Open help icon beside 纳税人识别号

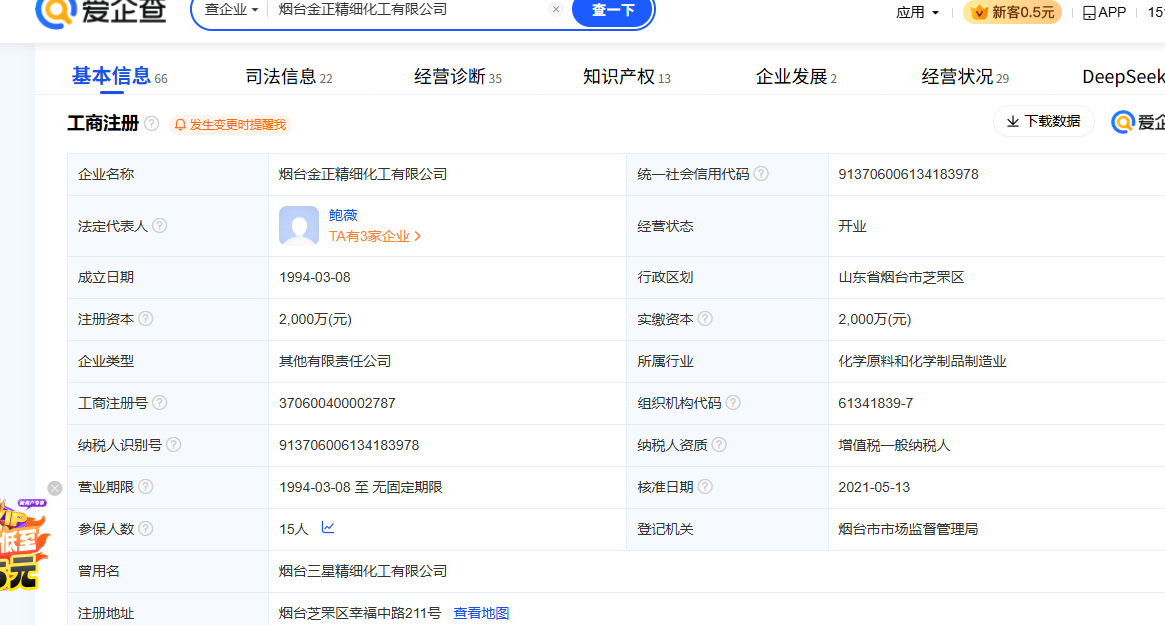click(173, 444)
